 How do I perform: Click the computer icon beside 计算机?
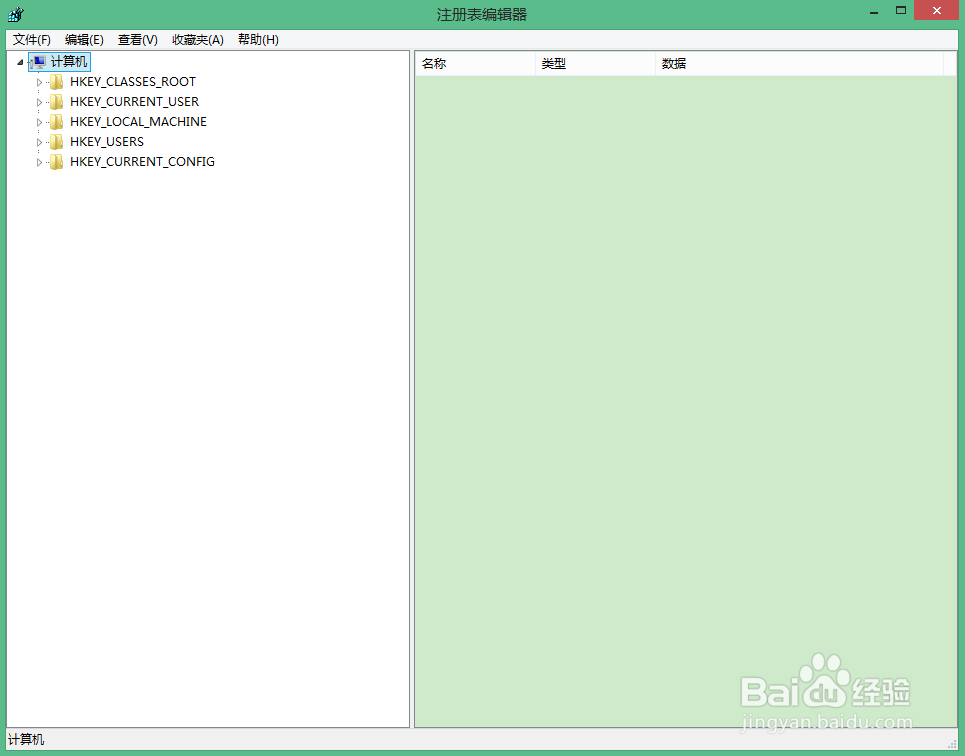tap(38, 62)
